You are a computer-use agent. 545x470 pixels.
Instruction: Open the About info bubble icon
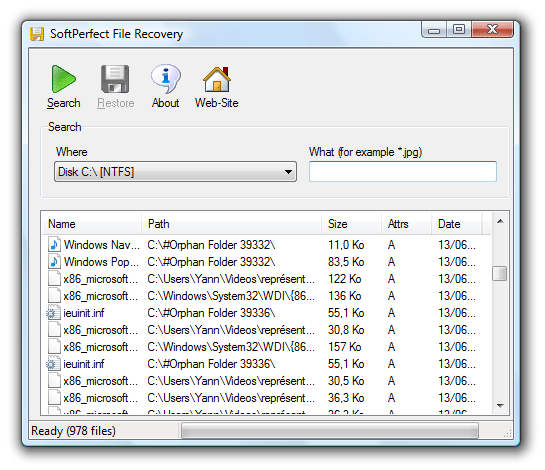click(x=165, y=79)
